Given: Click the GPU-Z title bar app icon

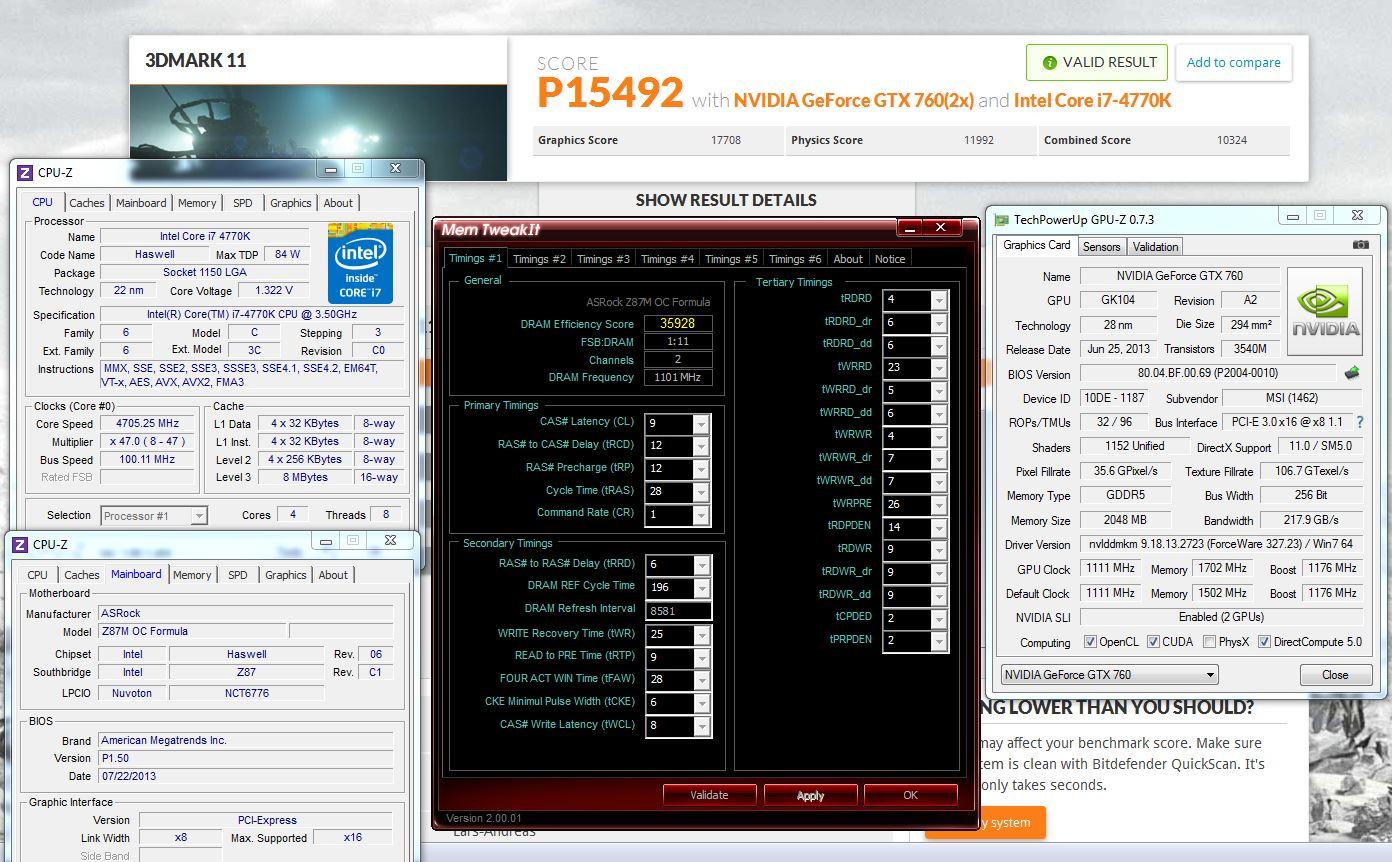Looking at the screenshot, I should [x=1002, y=220].
